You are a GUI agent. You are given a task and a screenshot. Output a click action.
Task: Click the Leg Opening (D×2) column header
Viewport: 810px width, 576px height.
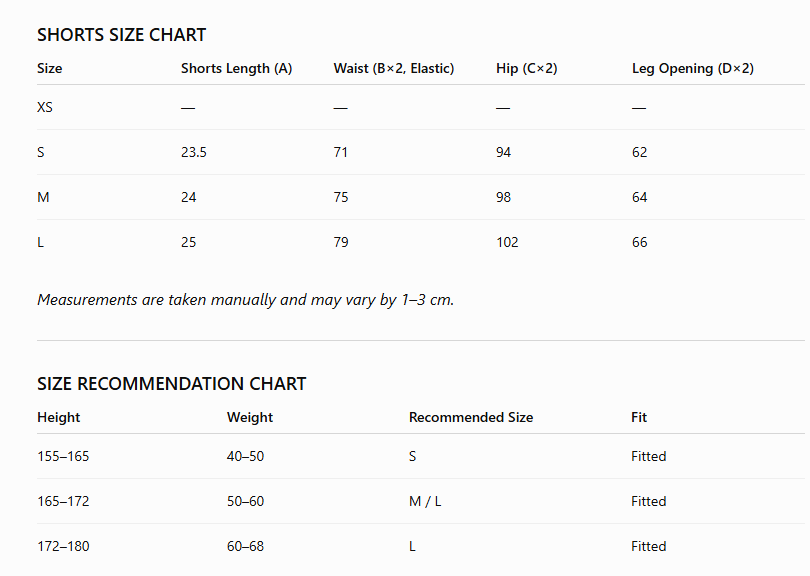693,68
